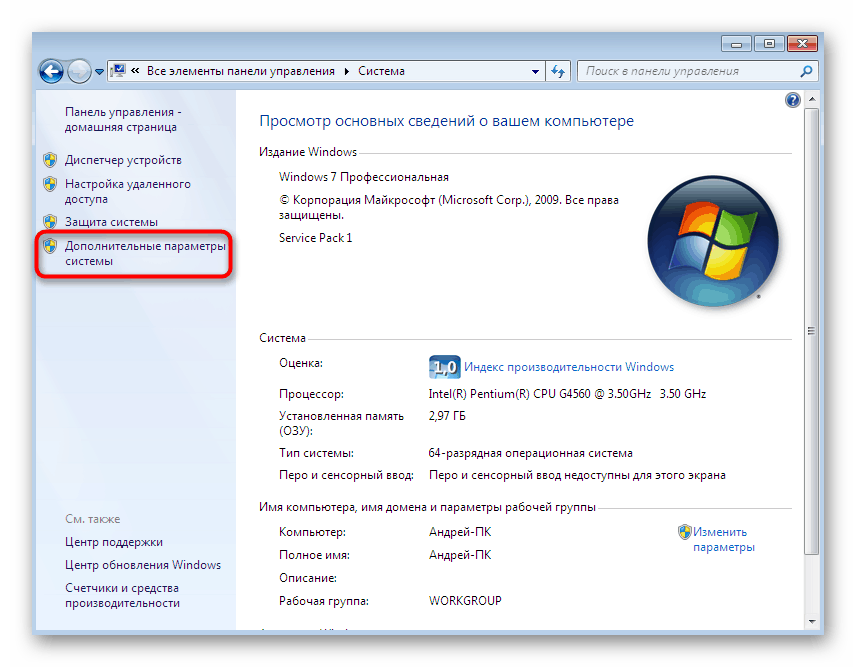Click the scrollbar down arrow
This screenshot has height=667, width=856.
tap(812, 622)
